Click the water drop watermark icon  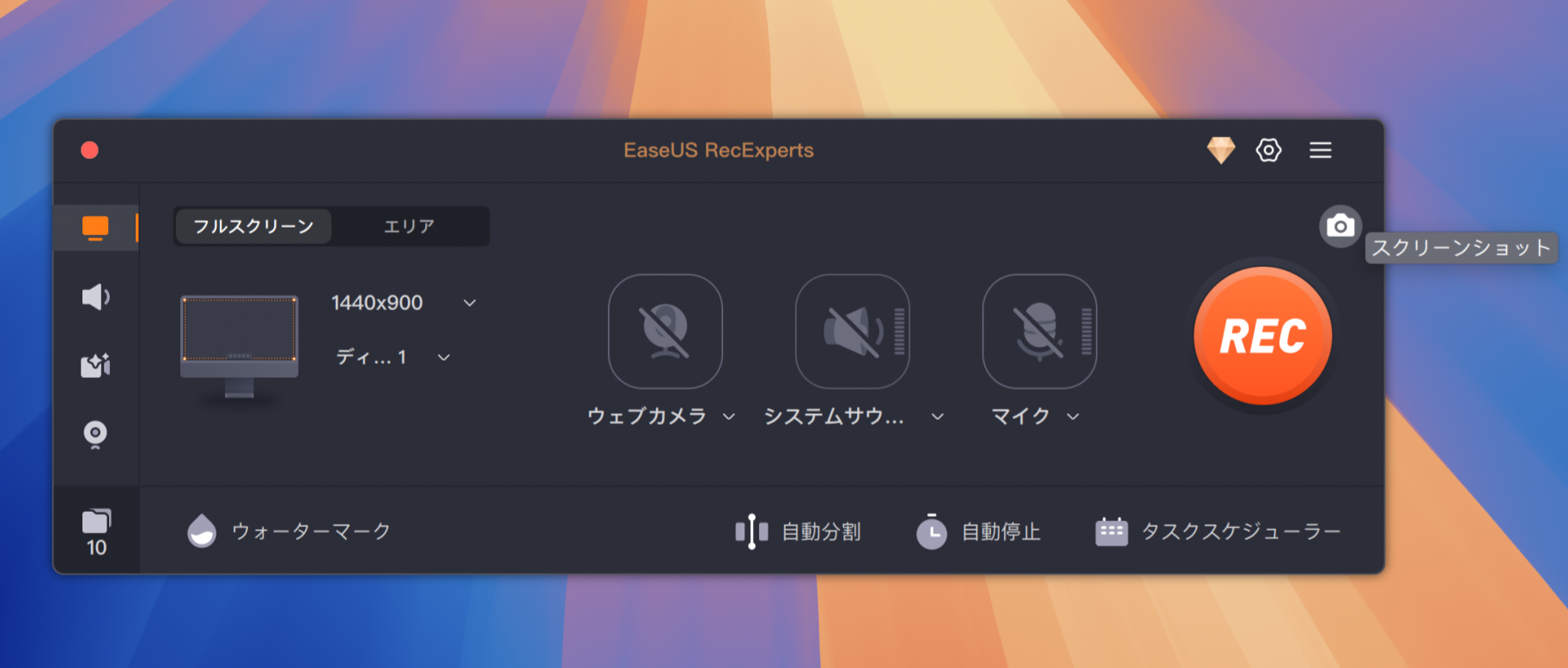click(202, 531)
